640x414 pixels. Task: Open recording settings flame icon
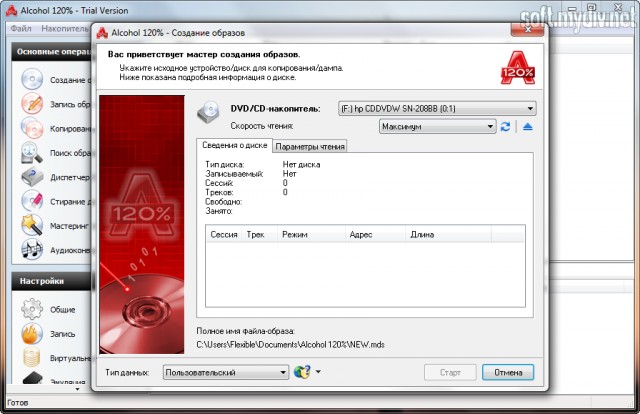point(32,333)
